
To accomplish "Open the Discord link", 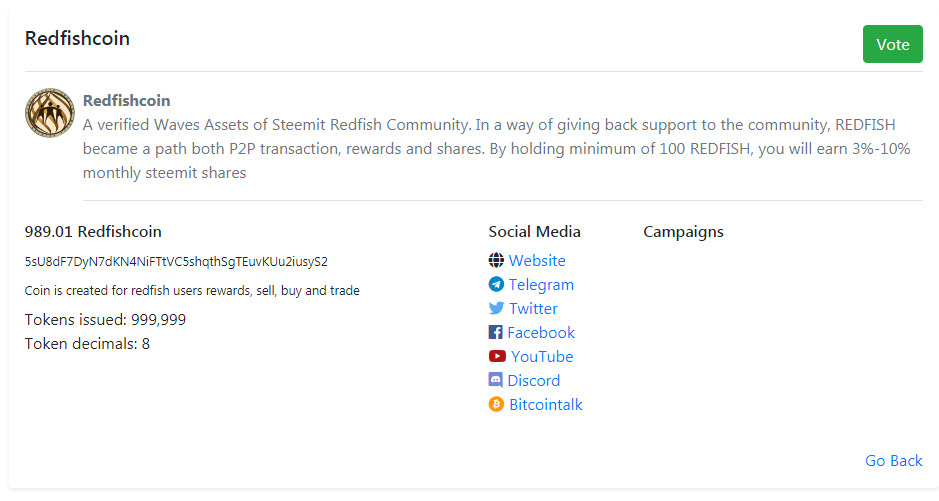I will (x=534, y=380).
